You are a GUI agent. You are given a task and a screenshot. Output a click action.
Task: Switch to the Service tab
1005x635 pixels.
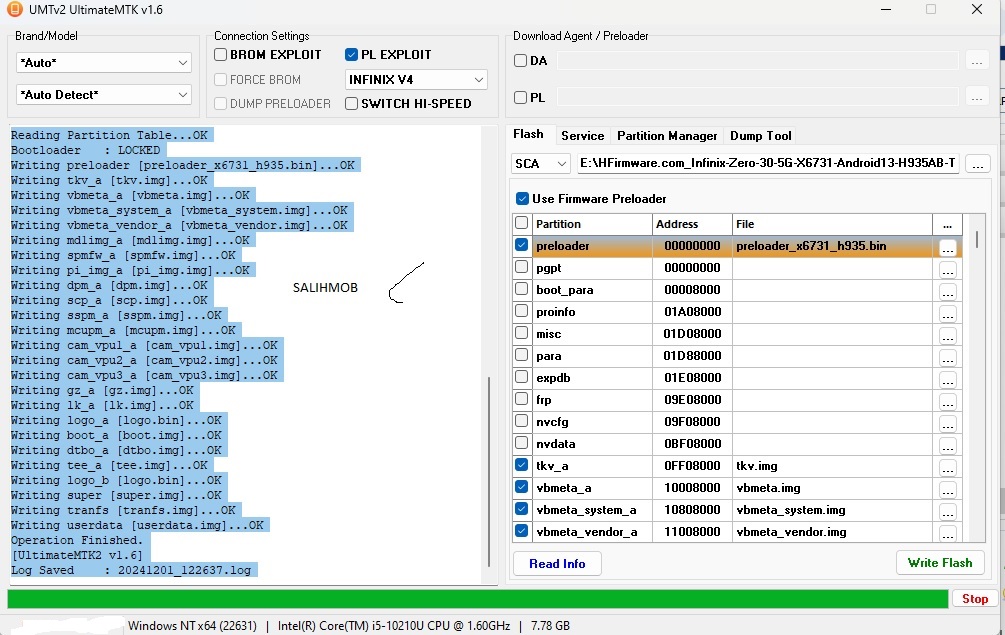[583, 136]
